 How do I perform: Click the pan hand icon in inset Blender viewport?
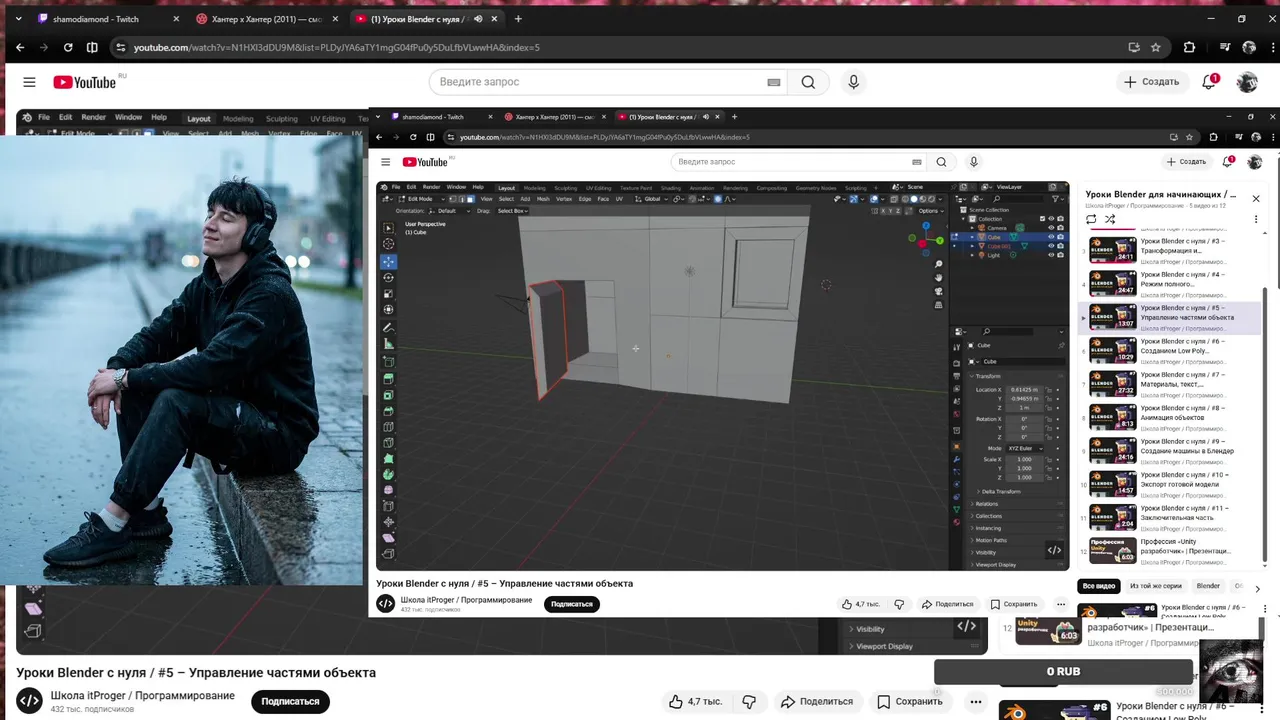point(938,277)
